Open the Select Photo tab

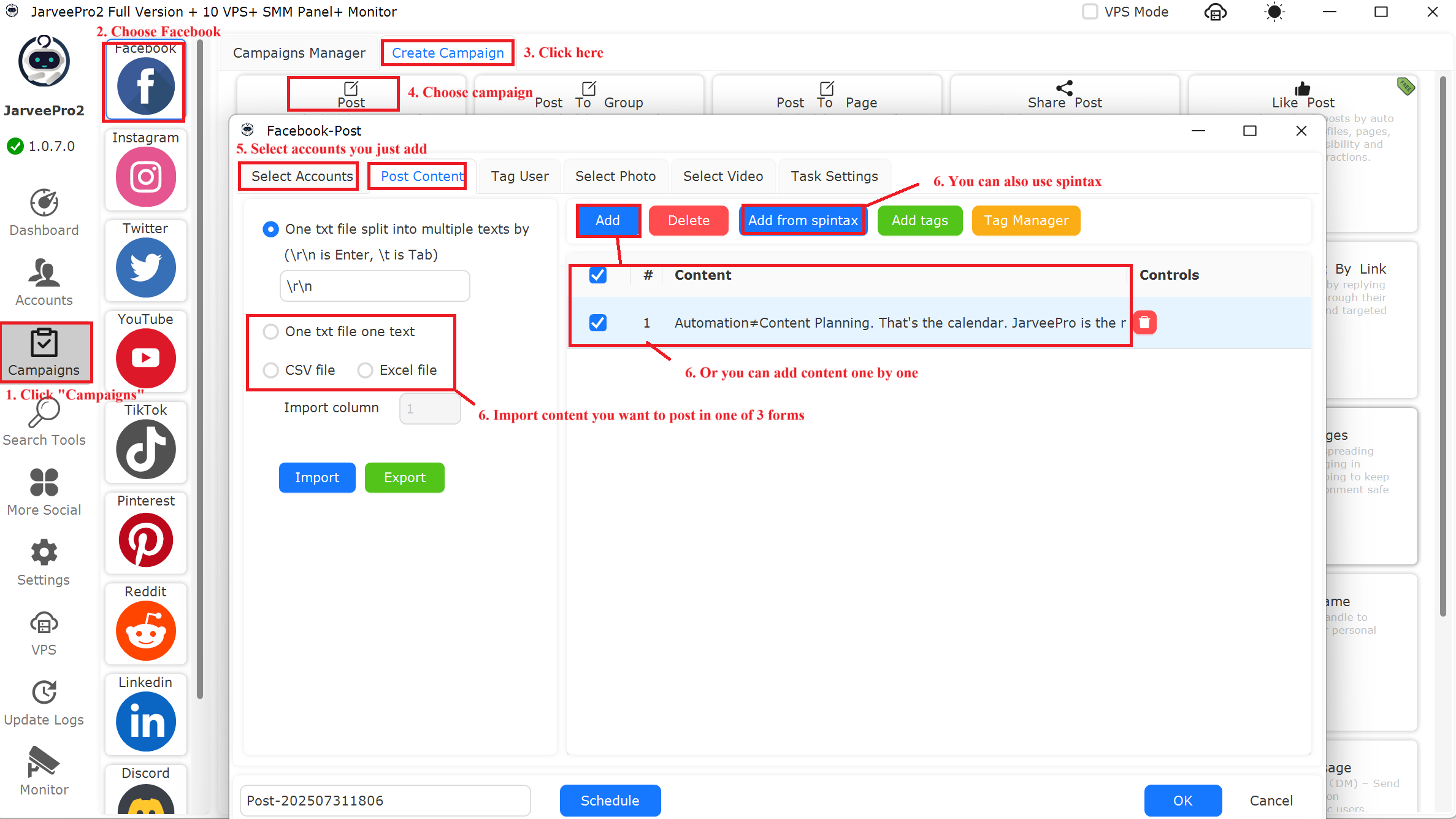click(x=615, y=177)
